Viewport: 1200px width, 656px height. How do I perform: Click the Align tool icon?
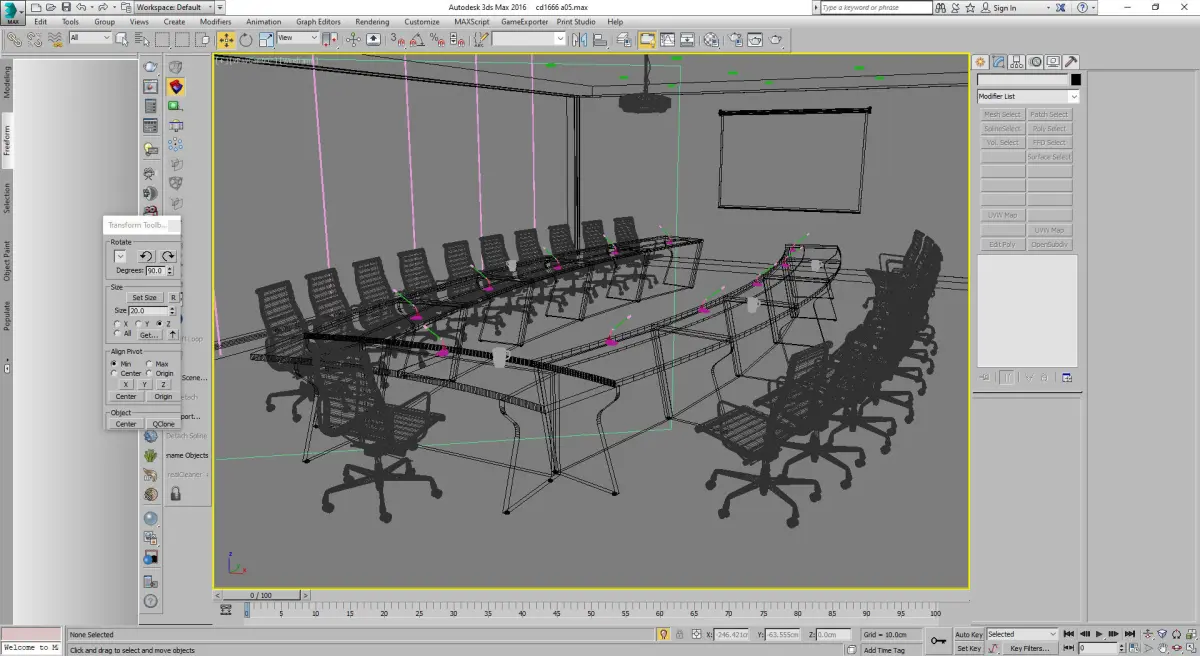pos(600,40)
